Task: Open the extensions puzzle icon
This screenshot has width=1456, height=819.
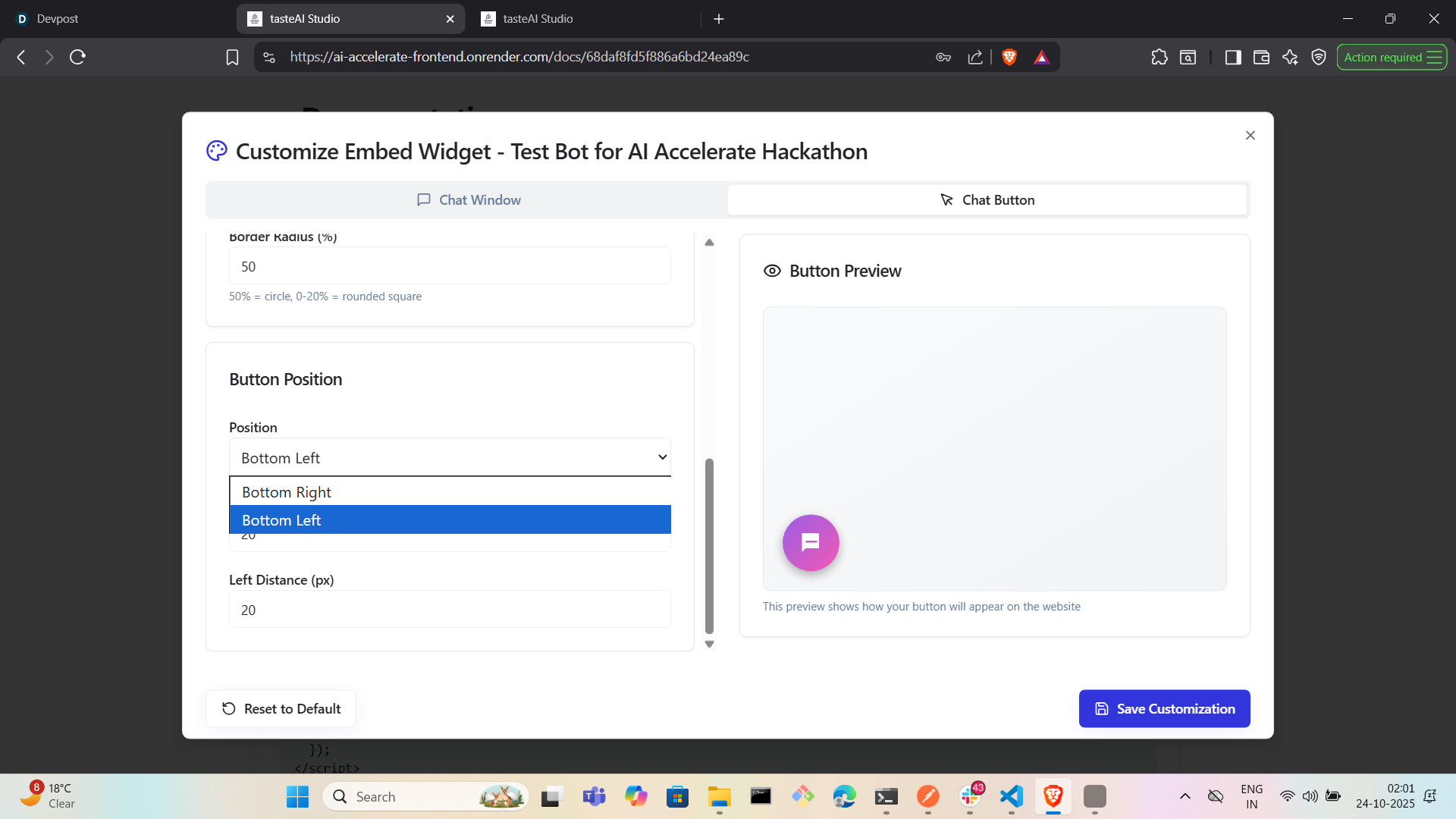Action: [x=1159, y=57]
